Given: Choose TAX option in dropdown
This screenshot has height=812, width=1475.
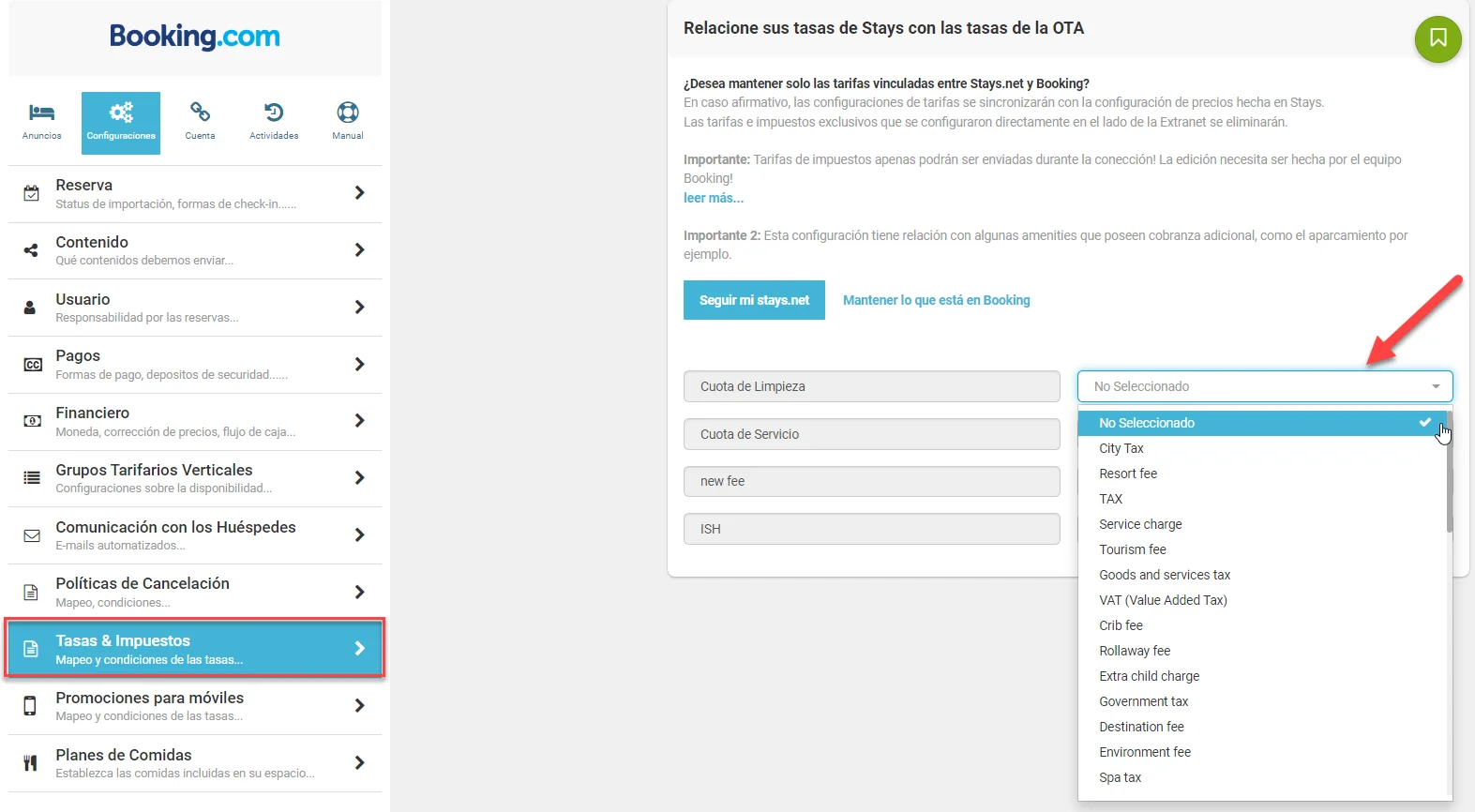Looking at the screenshot, I should (1262, 499).
